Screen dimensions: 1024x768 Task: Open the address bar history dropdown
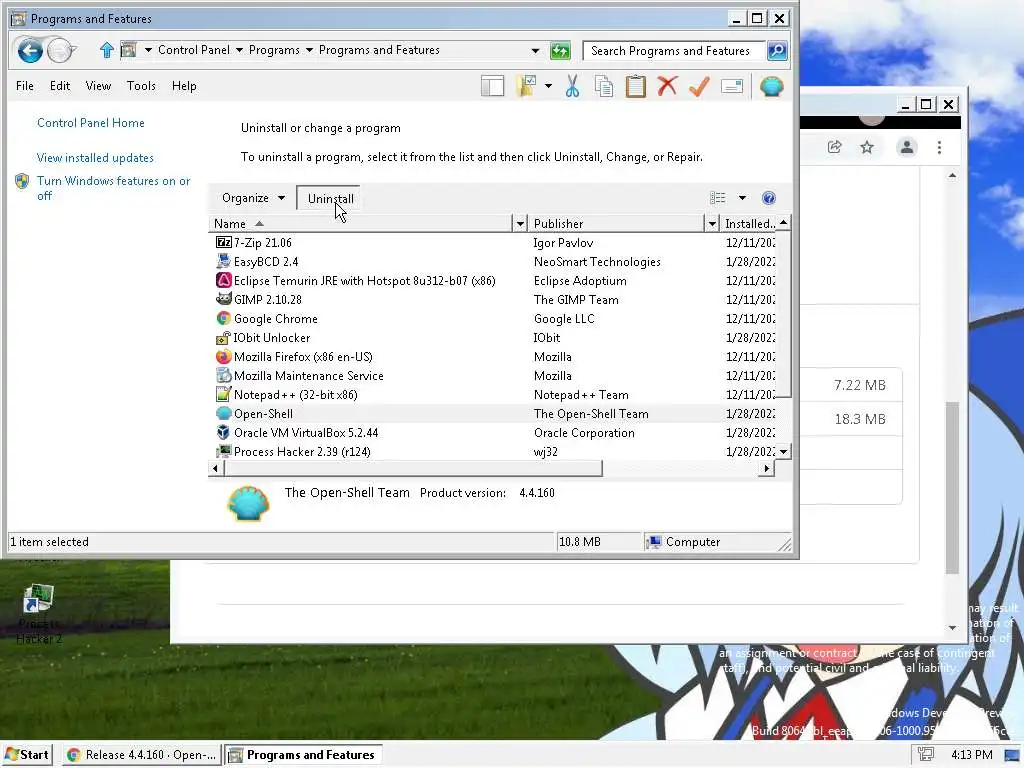click(535, 50)
